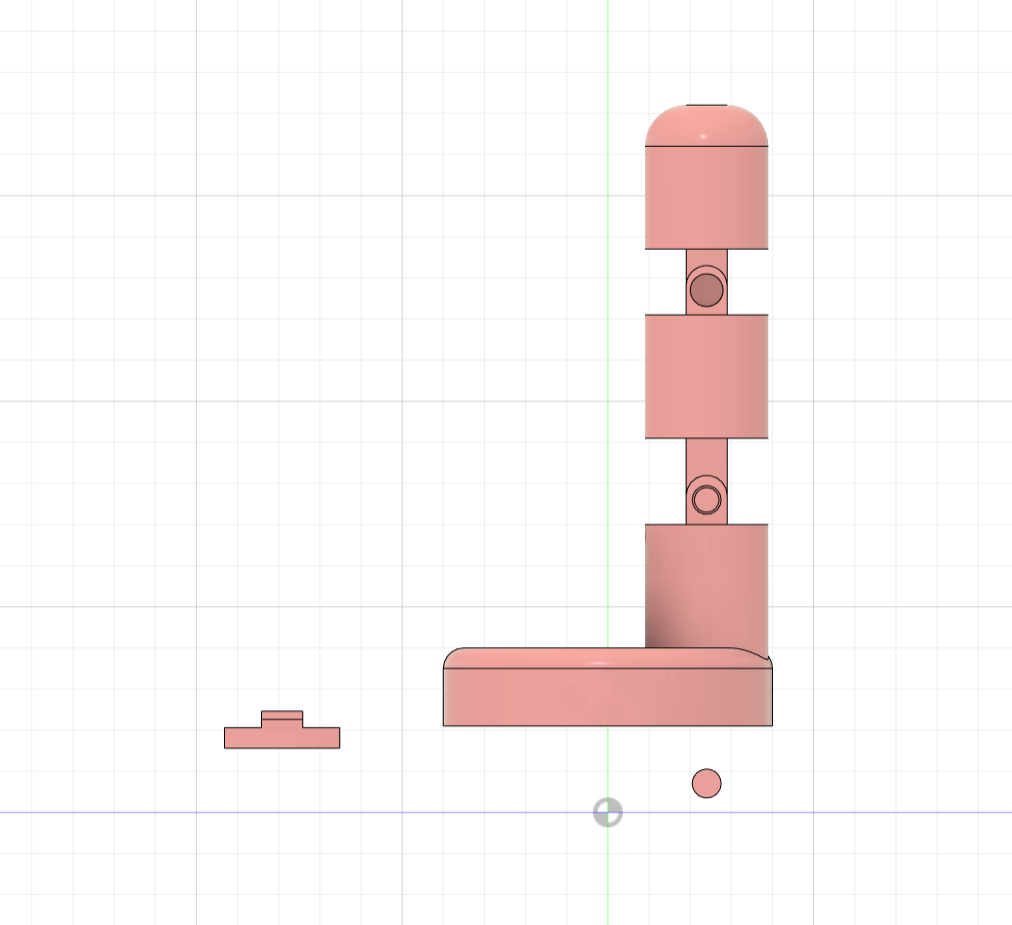Select the flat flange of the T-shaped part

click(282, 738)
